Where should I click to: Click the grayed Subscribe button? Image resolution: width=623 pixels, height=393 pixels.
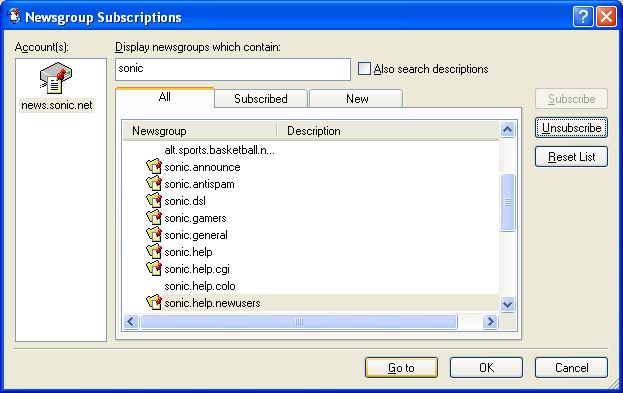pos(571,99)
